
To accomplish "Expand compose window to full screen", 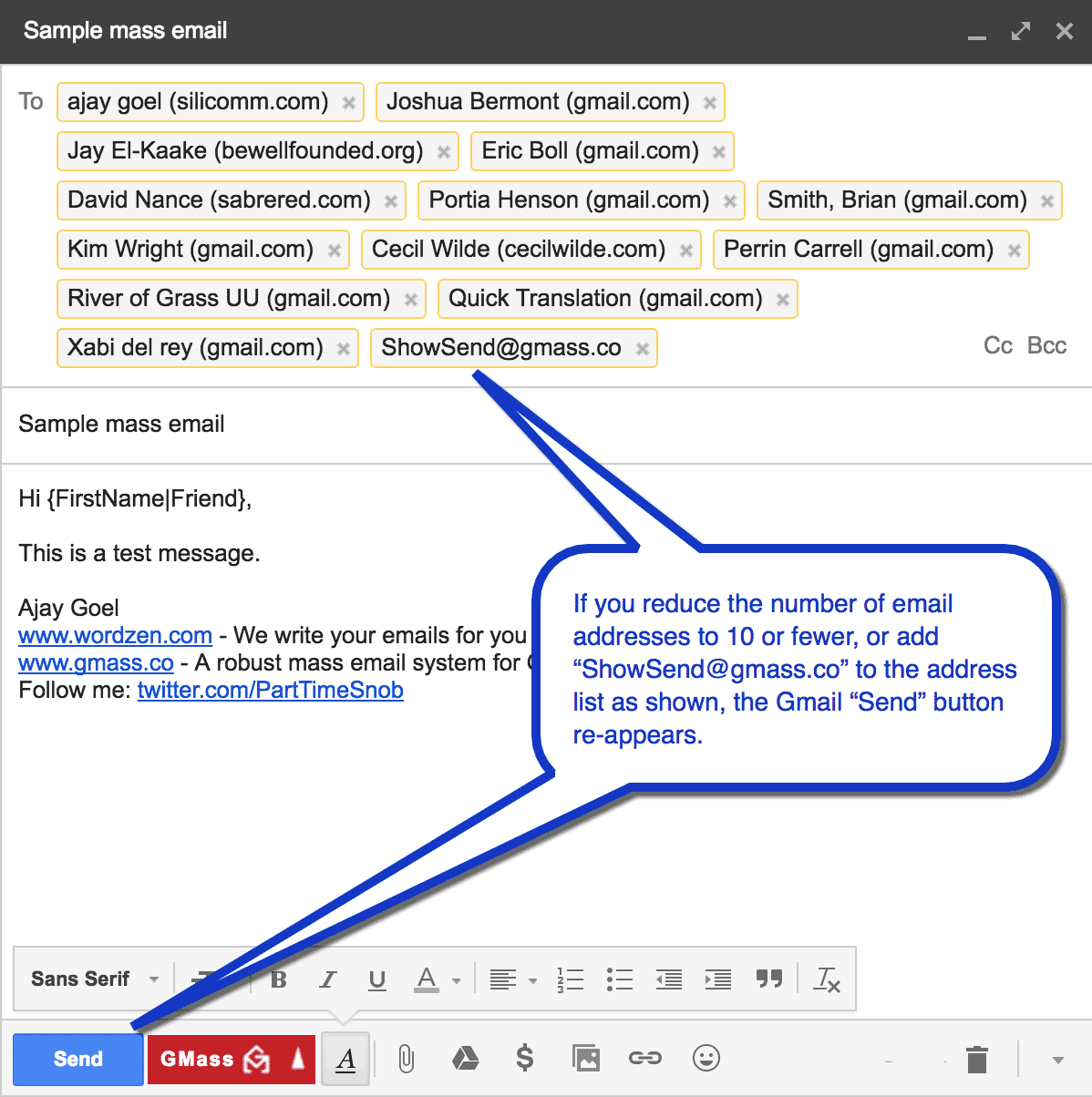I will (1021, 31).
